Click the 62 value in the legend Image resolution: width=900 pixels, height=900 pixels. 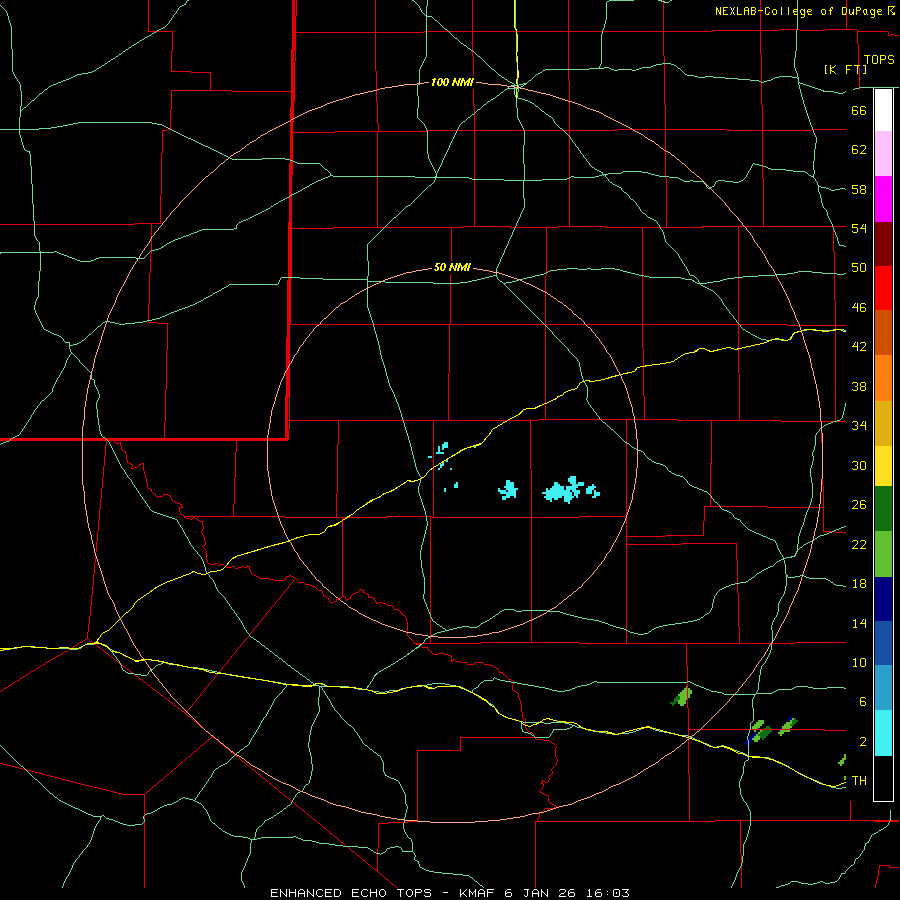click(859, 150)
